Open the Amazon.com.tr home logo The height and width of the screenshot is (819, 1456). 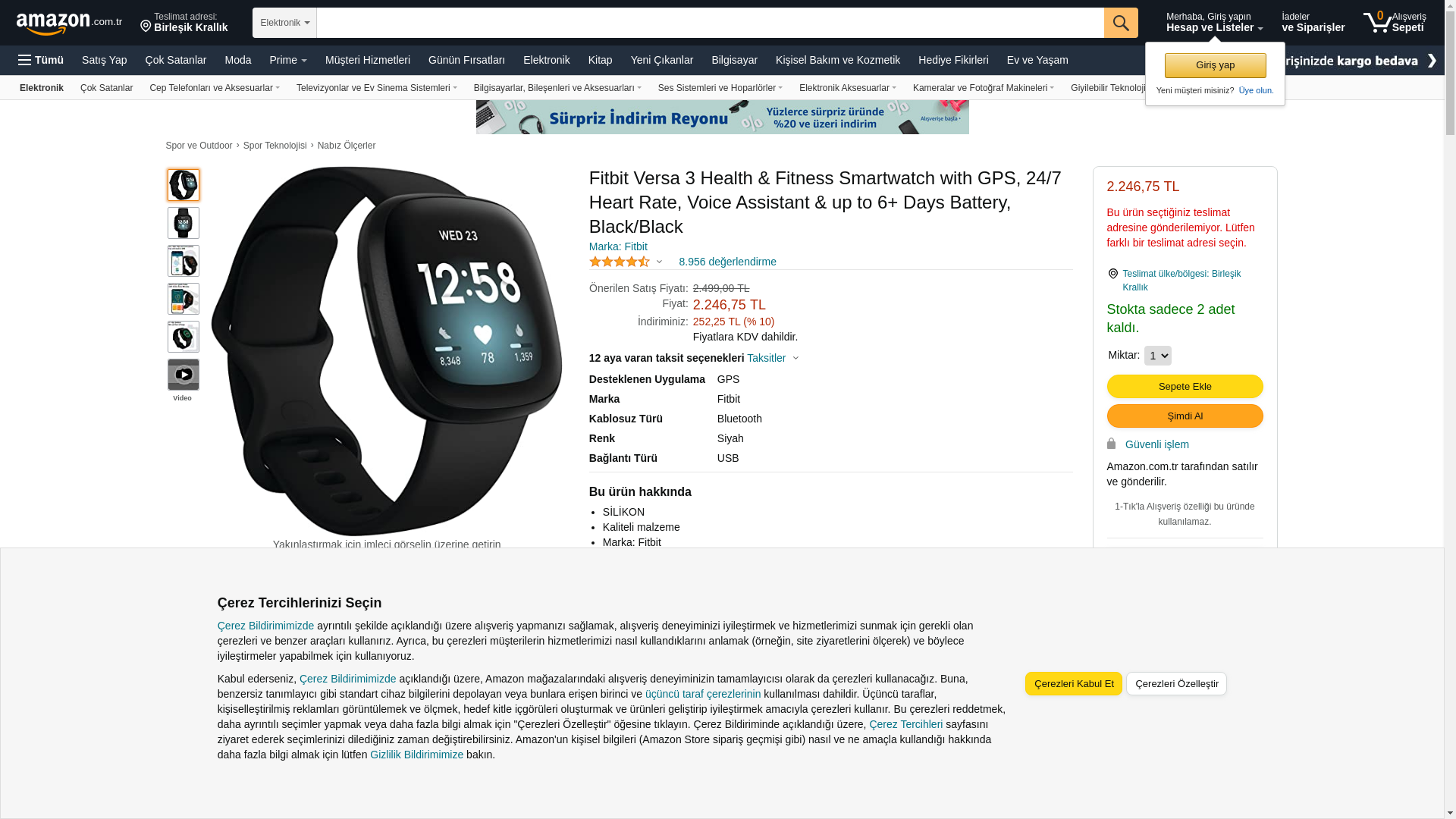coord(69,24)
